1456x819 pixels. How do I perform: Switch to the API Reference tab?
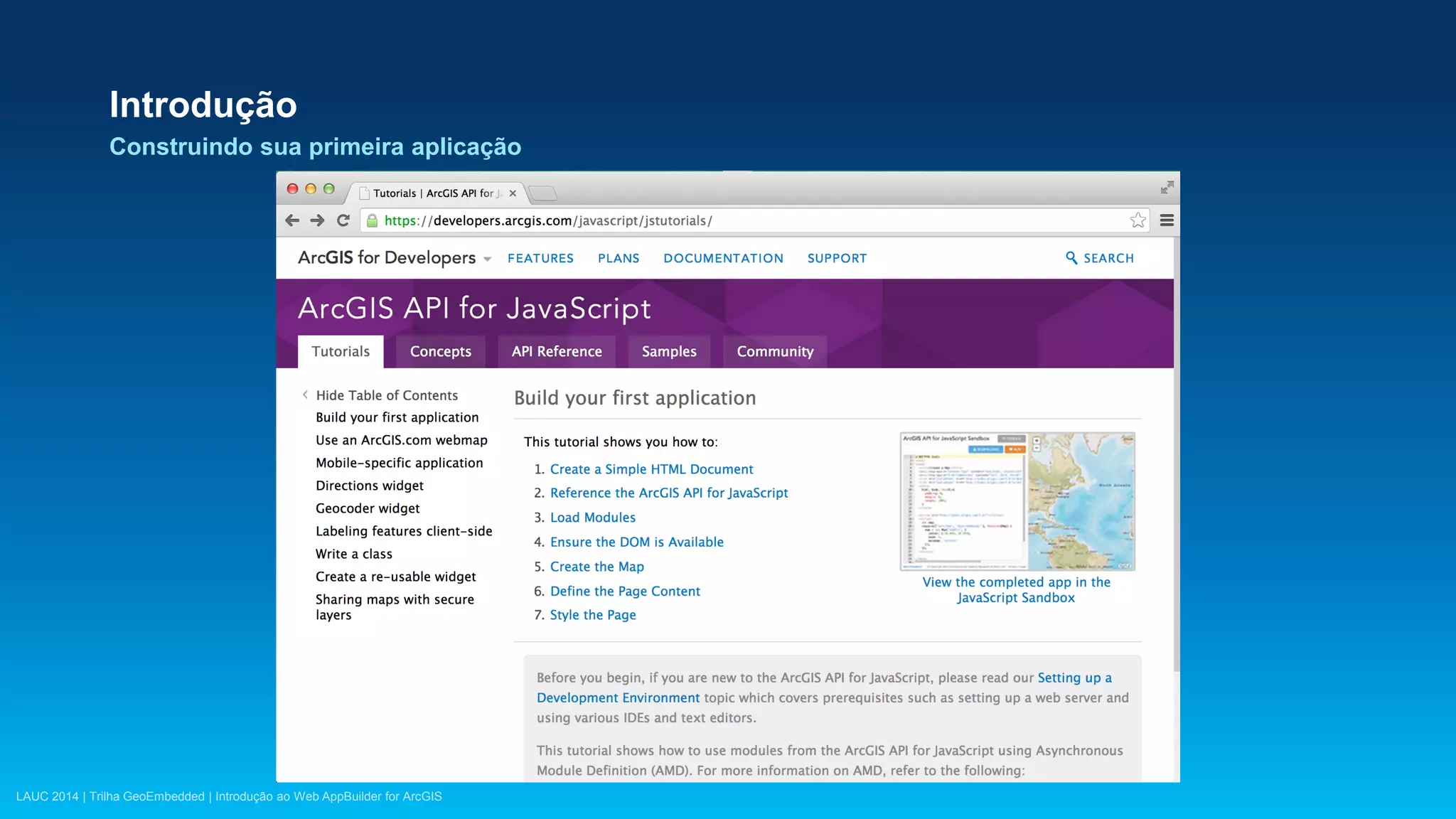click(557, 351)
